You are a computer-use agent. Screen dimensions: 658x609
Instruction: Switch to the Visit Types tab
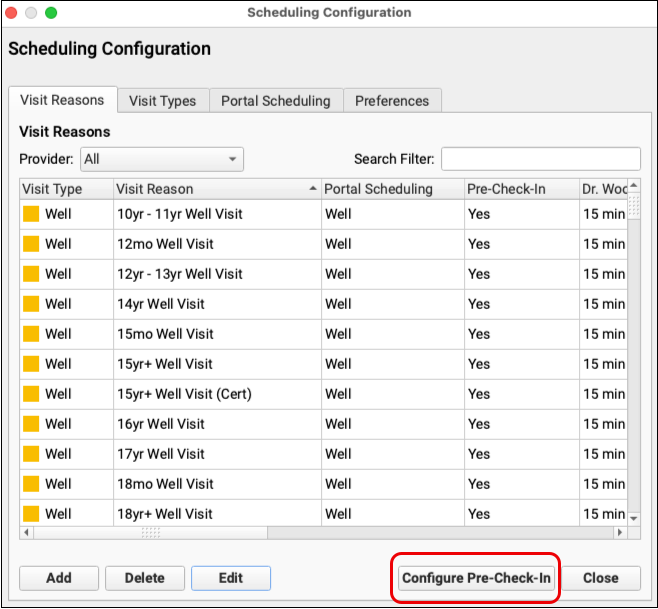163,101
